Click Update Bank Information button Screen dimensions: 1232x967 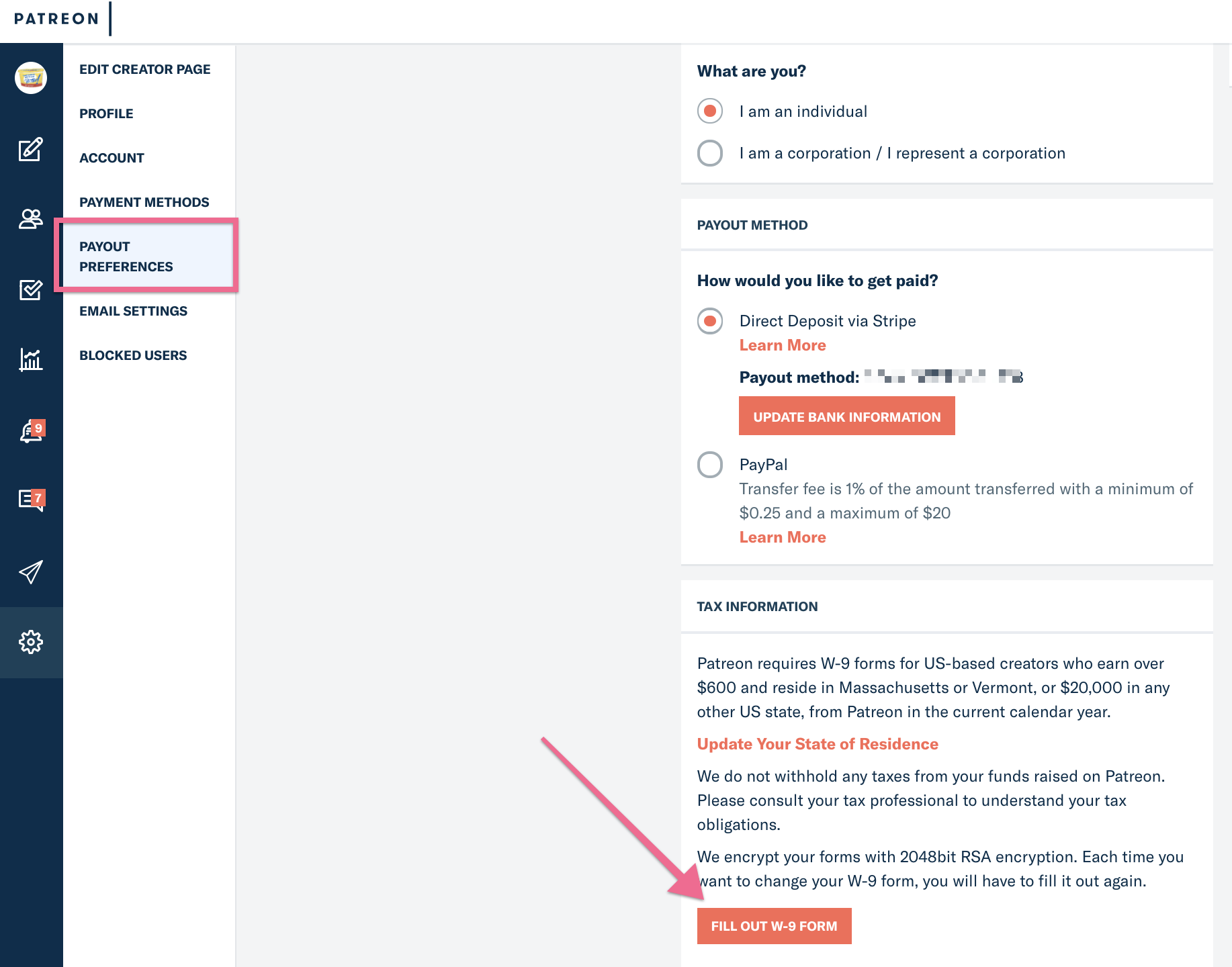847,416
